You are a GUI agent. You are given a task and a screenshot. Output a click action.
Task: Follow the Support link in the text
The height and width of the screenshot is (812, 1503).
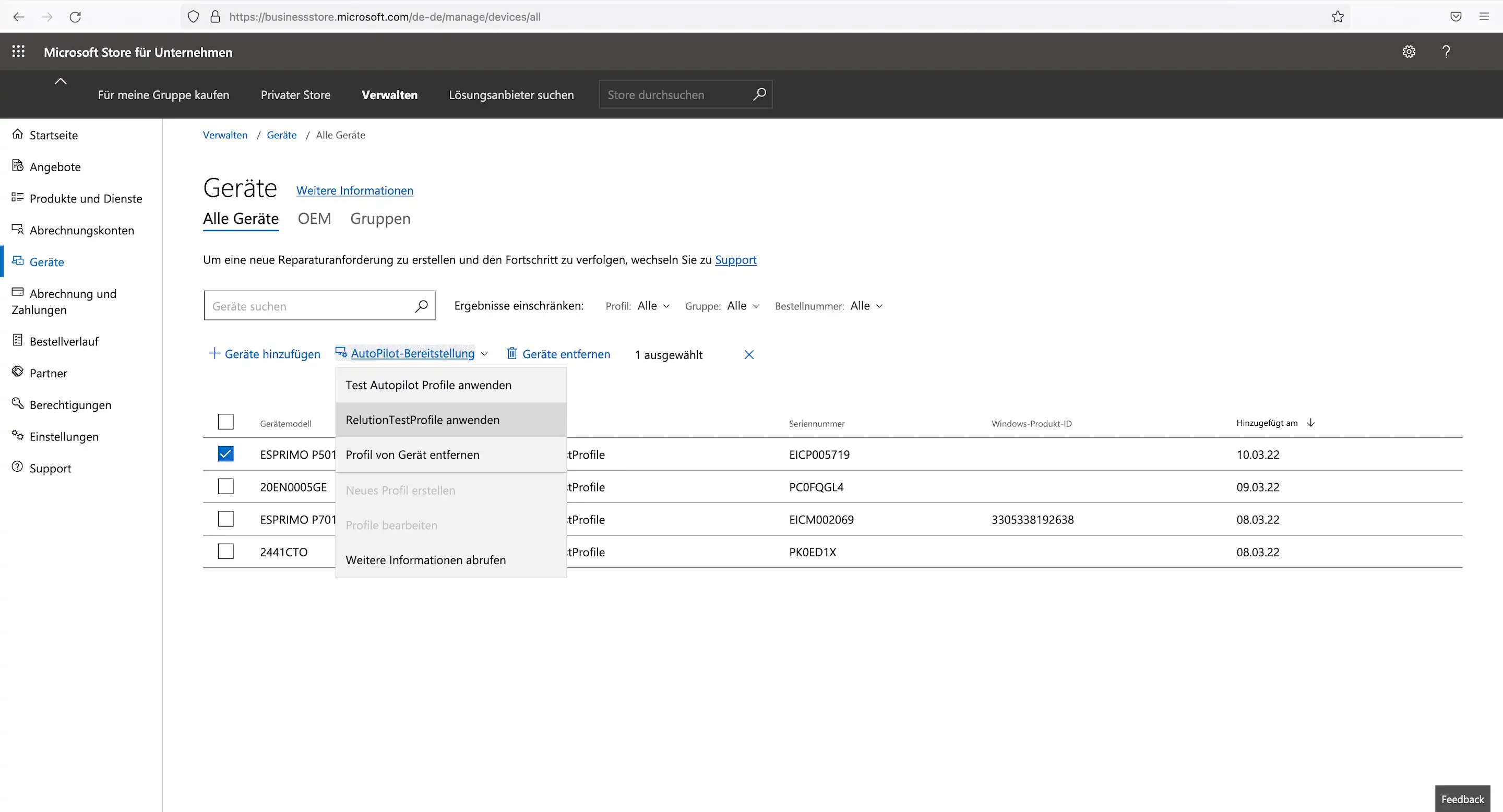736,259
